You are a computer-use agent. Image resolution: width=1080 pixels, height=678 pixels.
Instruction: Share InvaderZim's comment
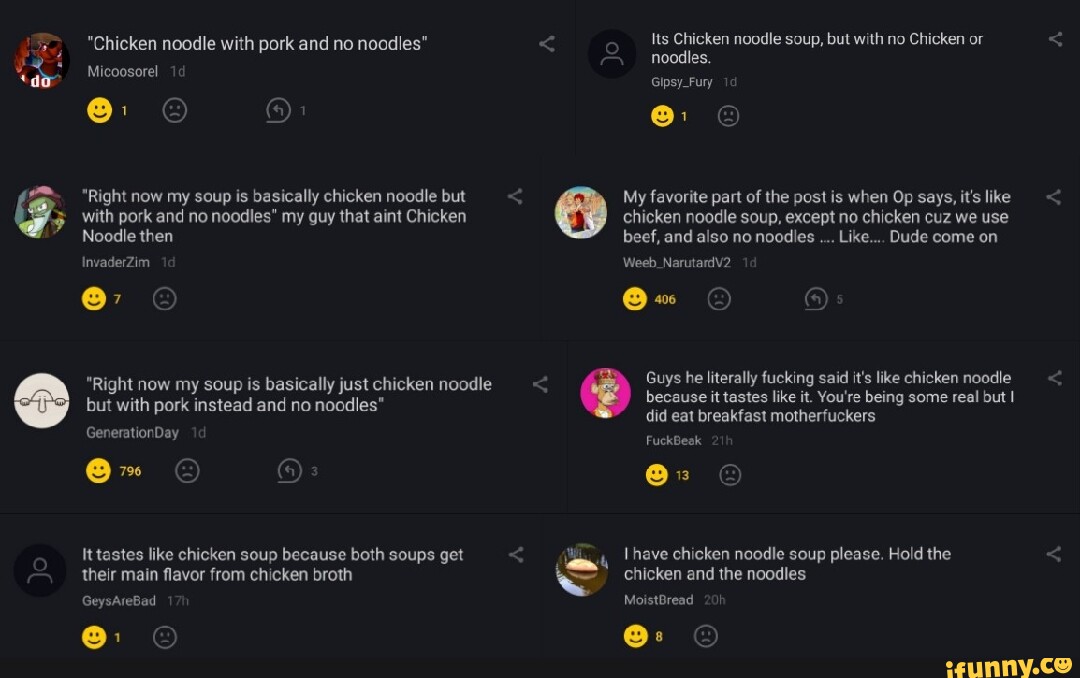pos(515,196)
